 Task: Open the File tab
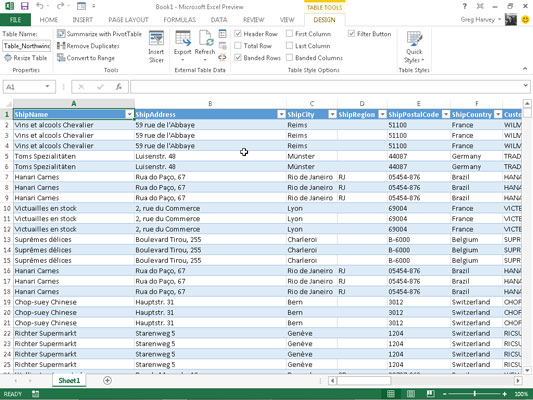point(15,20)
